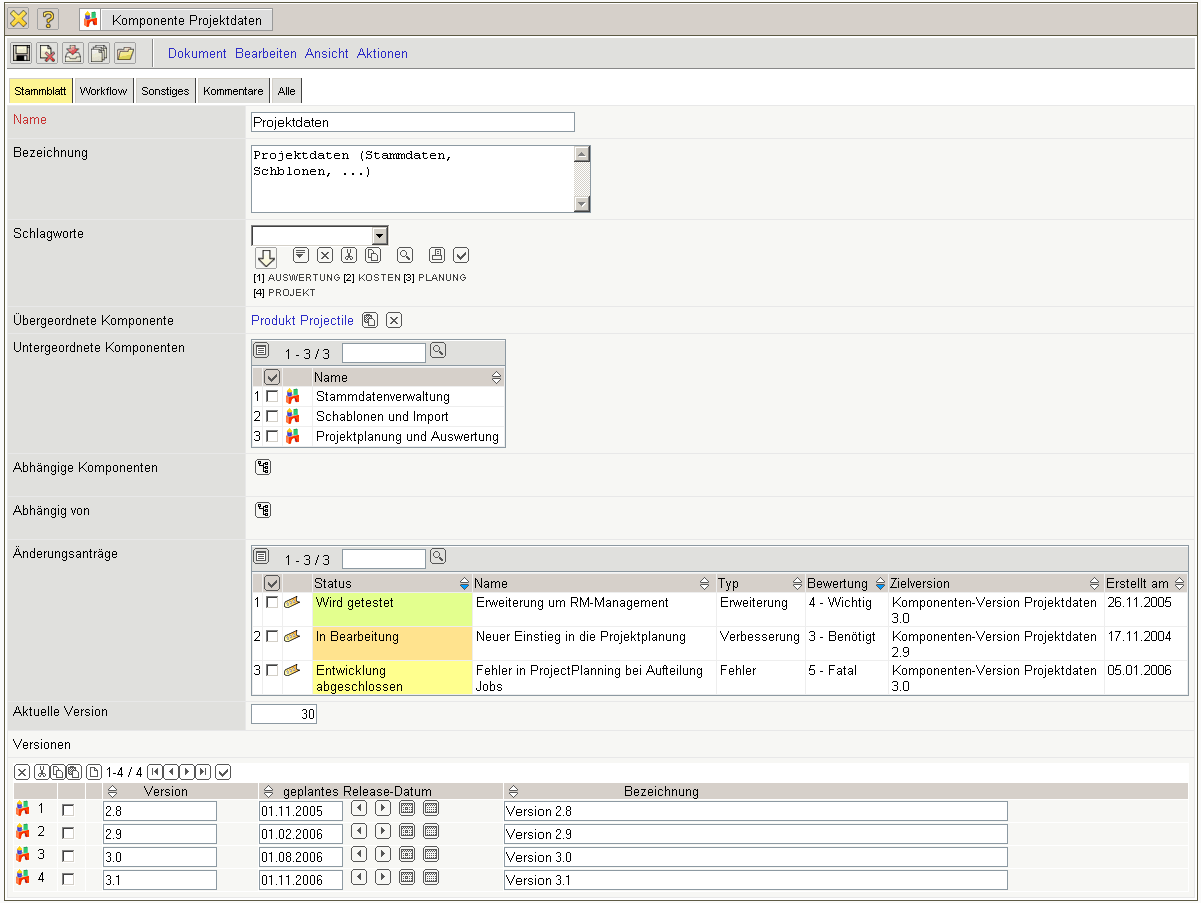The image size is (1201, 903).
Task: Sort Änderungsanträge by the Status column
Action: click(x=464, y=583)
